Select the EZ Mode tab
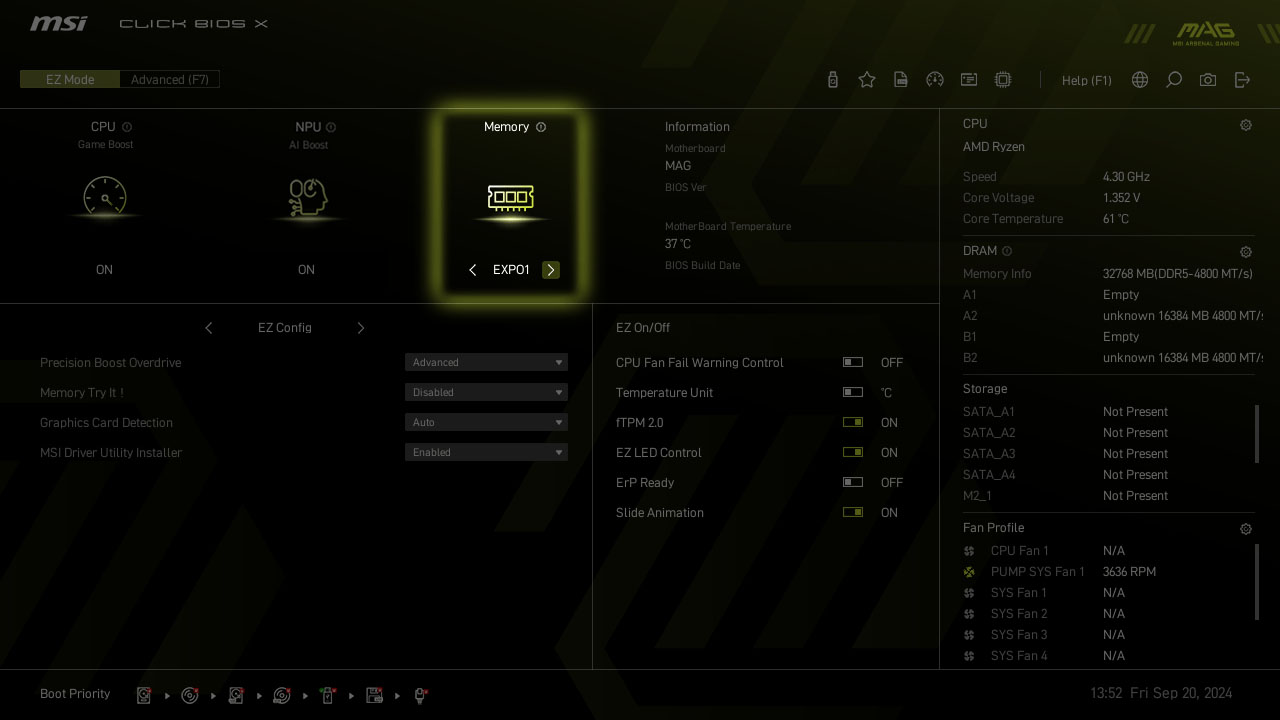The width and height of the screenshot is (1280, 720). [70, 80]
